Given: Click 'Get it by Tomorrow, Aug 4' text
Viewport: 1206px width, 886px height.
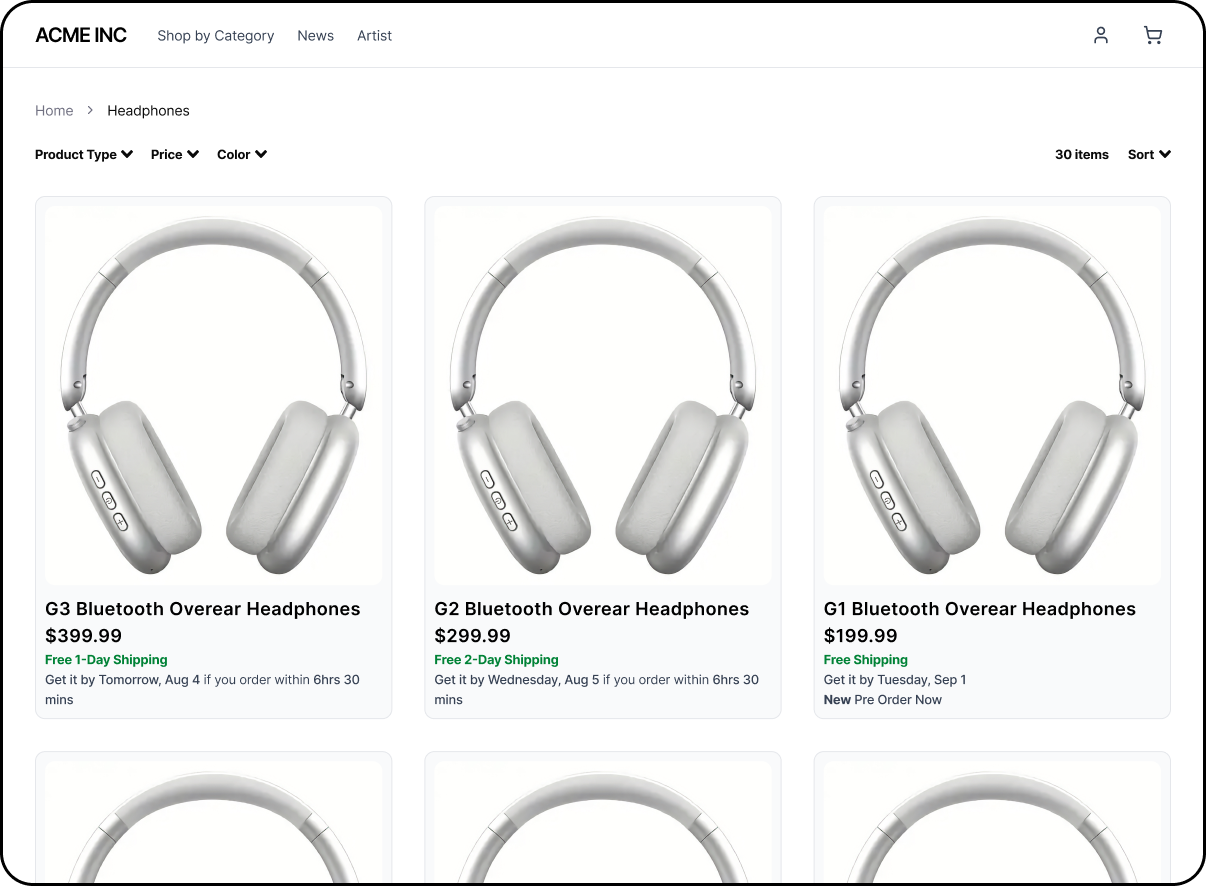Looking at the screenshot, I should [x=122, y=680].
